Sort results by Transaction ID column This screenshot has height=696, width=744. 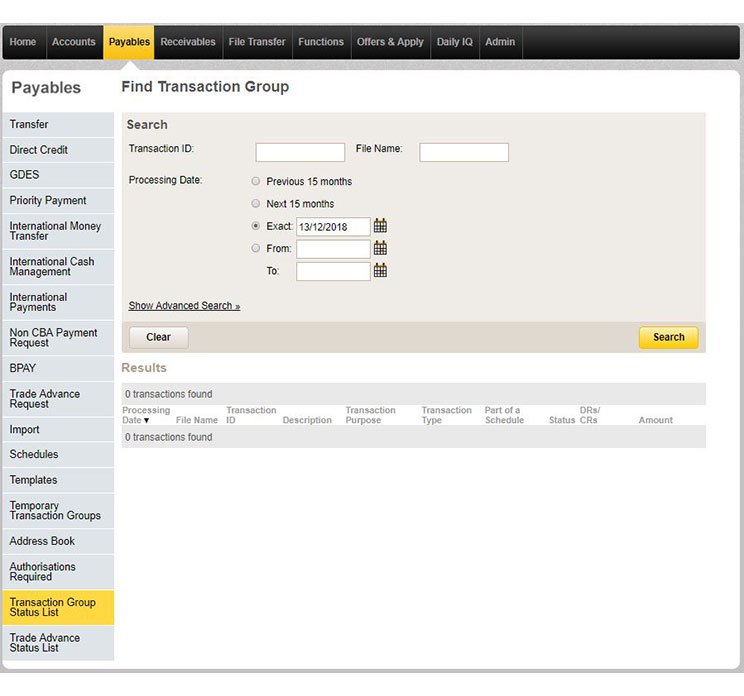251,415
